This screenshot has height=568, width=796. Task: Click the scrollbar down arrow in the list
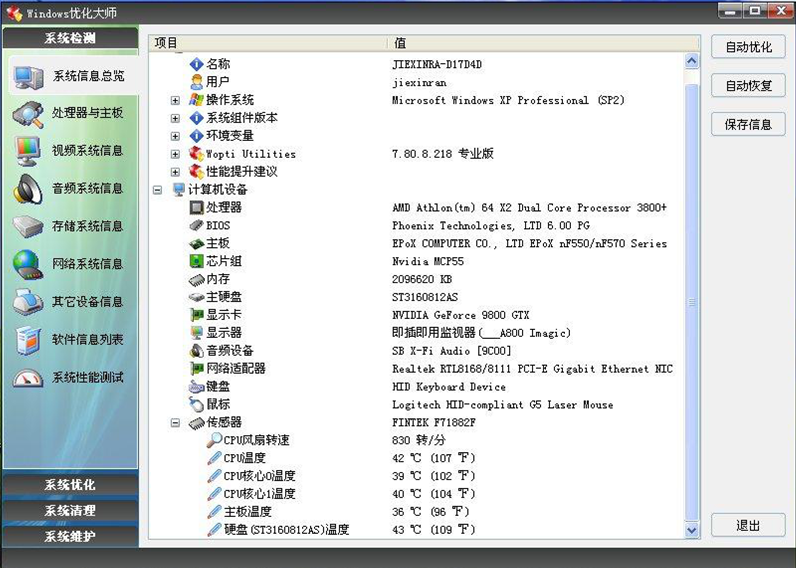click(691, 531)
